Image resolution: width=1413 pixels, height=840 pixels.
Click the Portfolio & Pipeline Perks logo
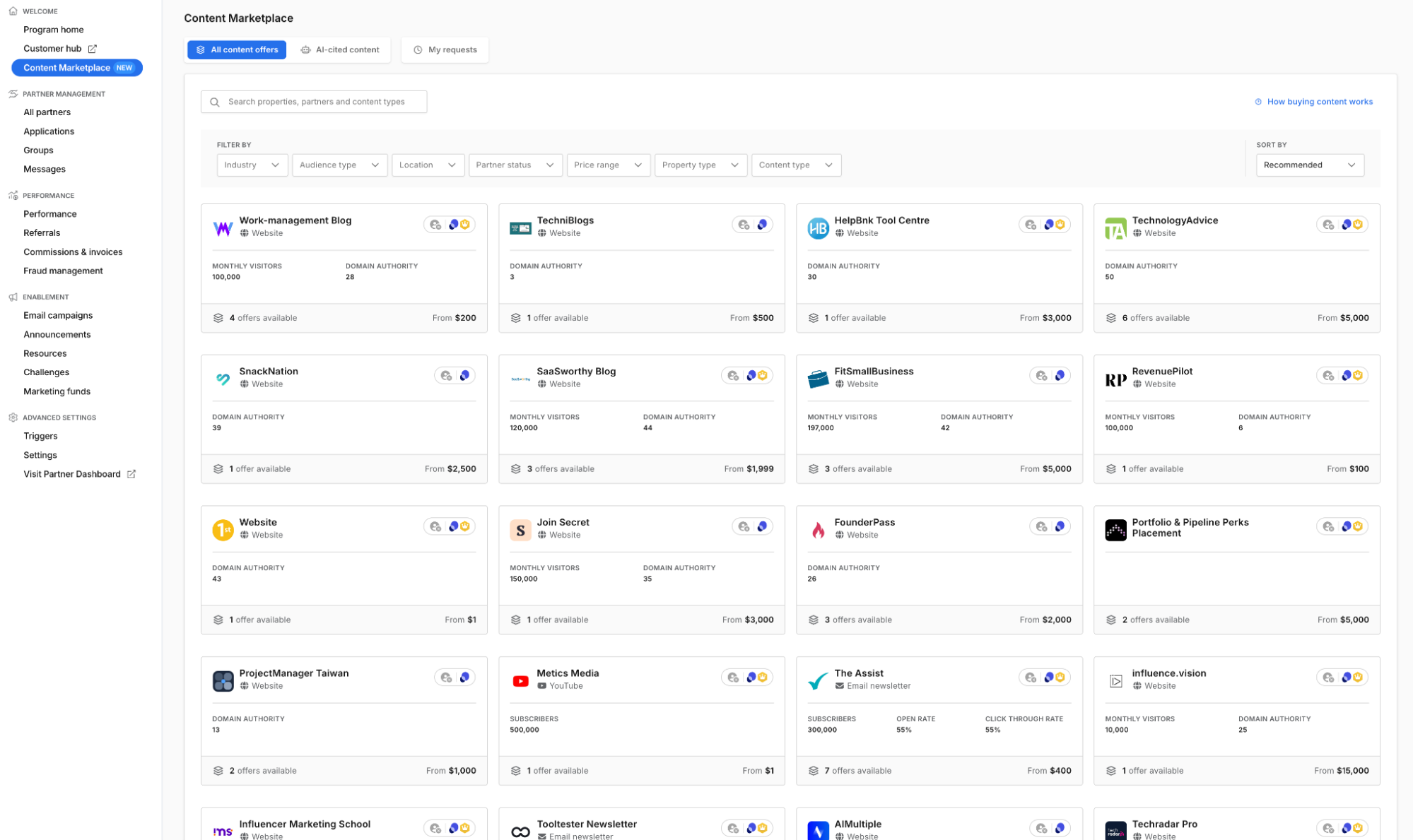click(x=1115, y=530)
